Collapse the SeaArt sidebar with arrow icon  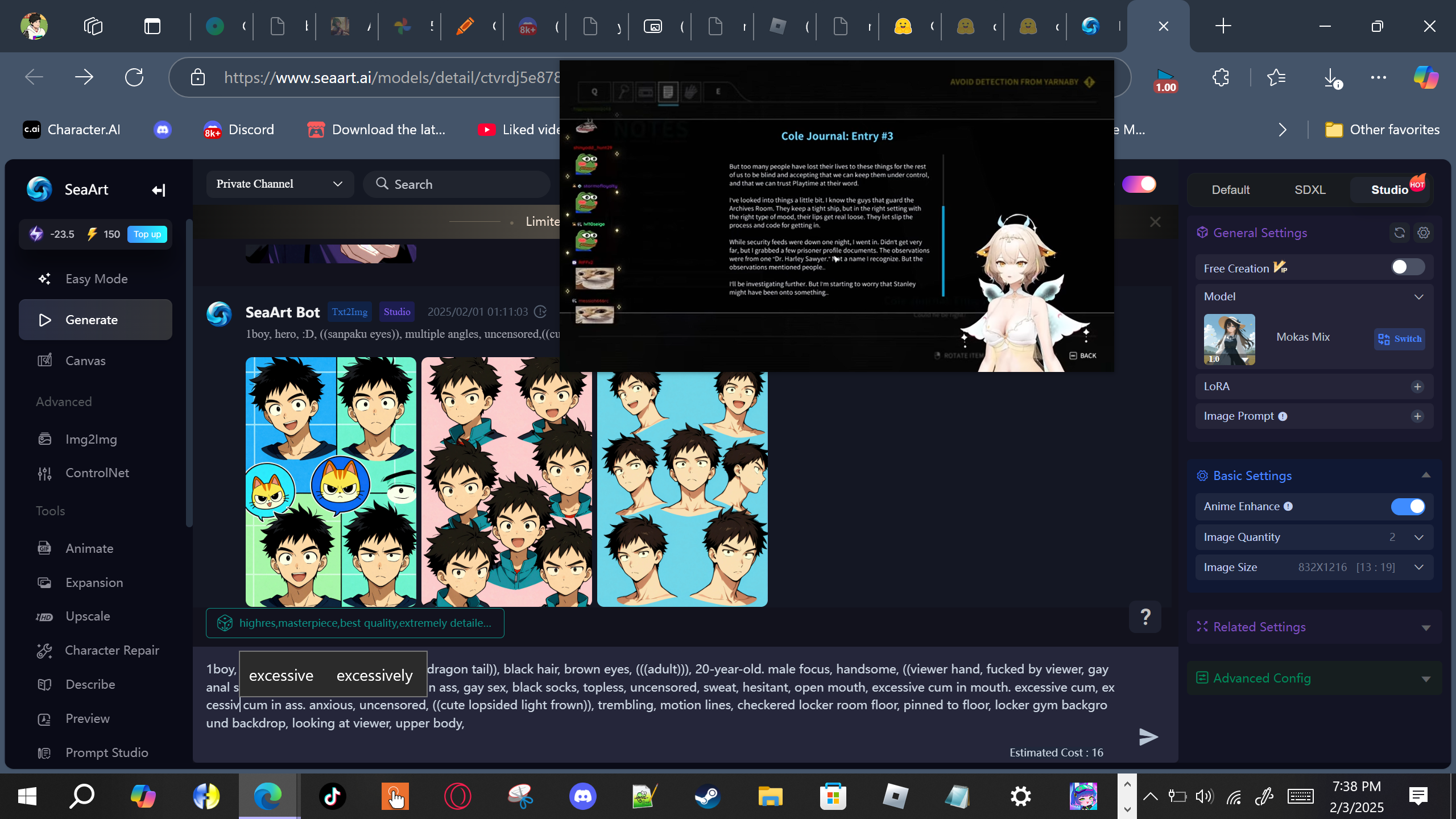(x=158, y=190)
